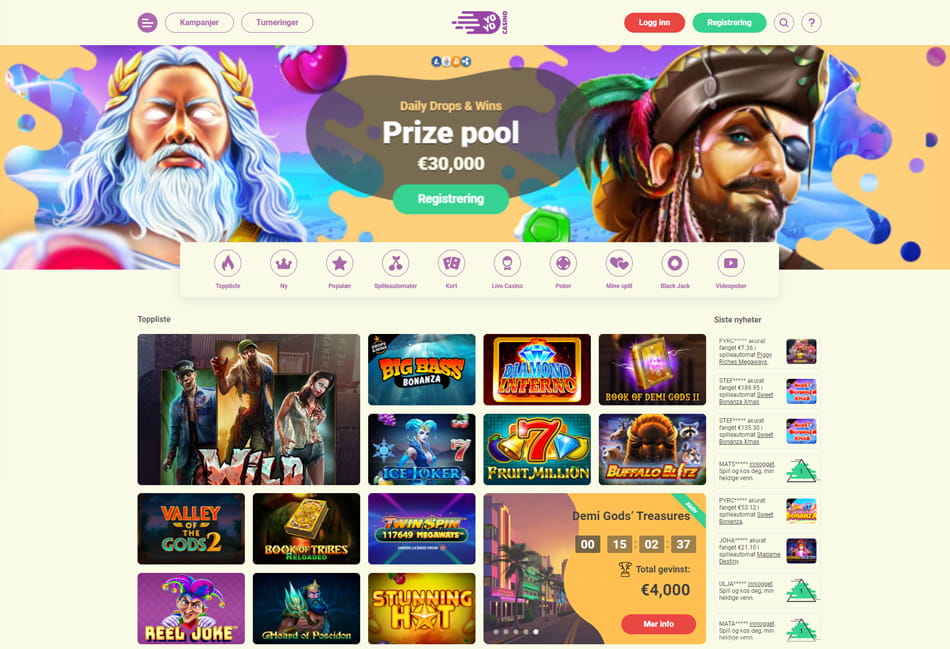Select the Poker chip category icon
Image resolution: width=950 pixels, height=649 pixels.
tap(563, 264)
